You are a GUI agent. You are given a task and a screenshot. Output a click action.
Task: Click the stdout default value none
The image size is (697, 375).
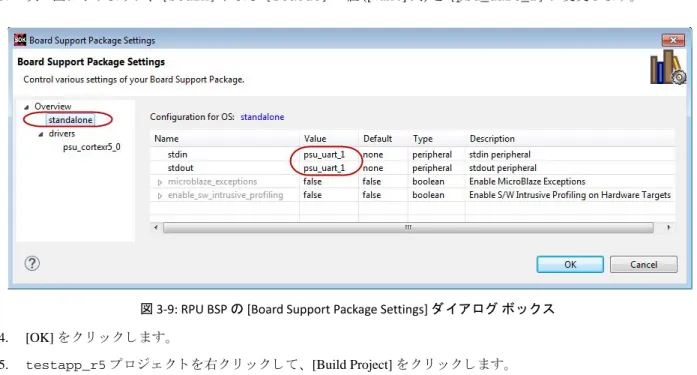373,168
